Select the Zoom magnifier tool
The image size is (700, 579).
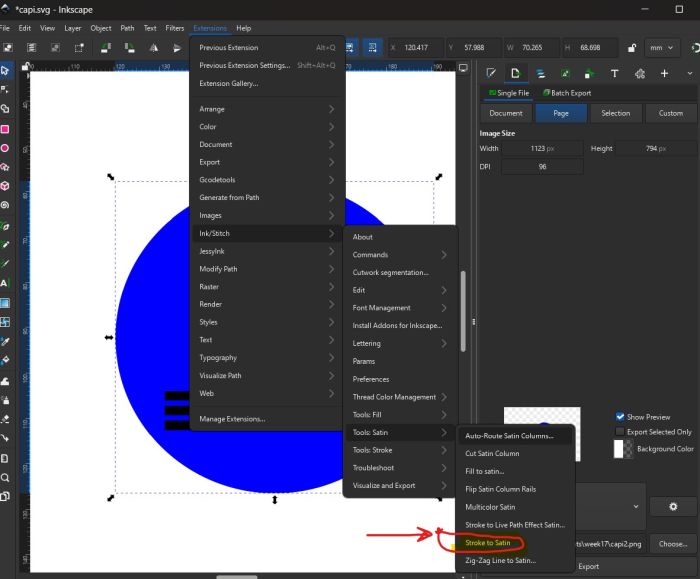(x=5, y=478)
